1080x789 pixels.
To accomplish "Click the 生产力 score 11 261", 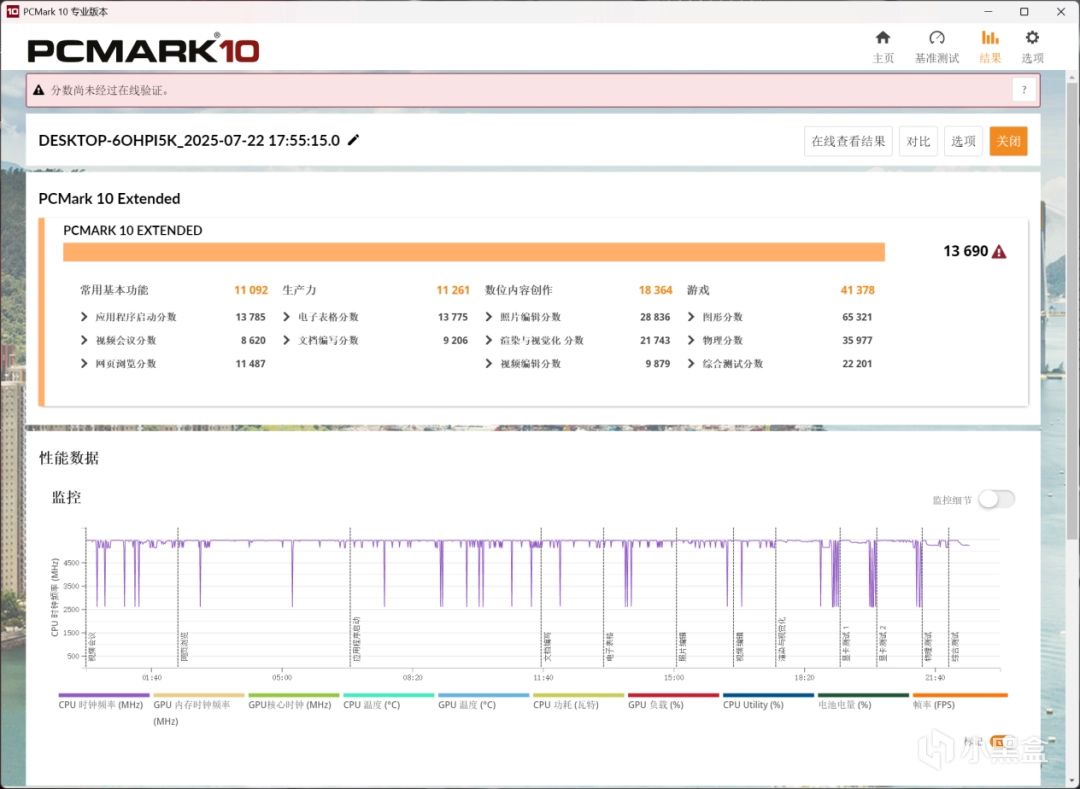I will (453, 290).
